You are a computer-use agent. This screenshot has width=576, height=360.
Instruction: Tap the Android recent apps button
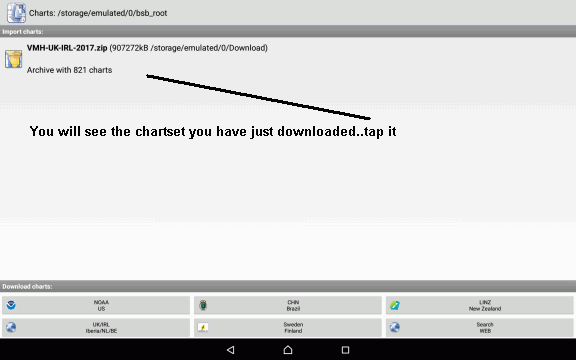click(x=345, y=350)
